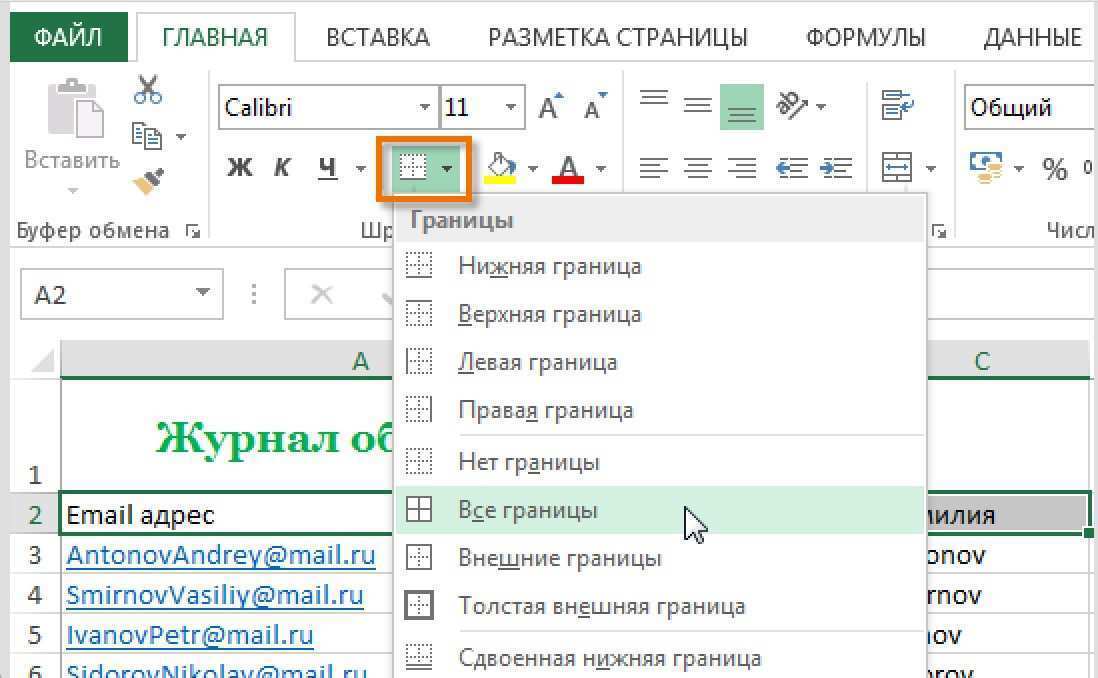Screen dimensions: 1098x678
Task: Open the Fill Color bucket icon
Action: coord(503,167)
